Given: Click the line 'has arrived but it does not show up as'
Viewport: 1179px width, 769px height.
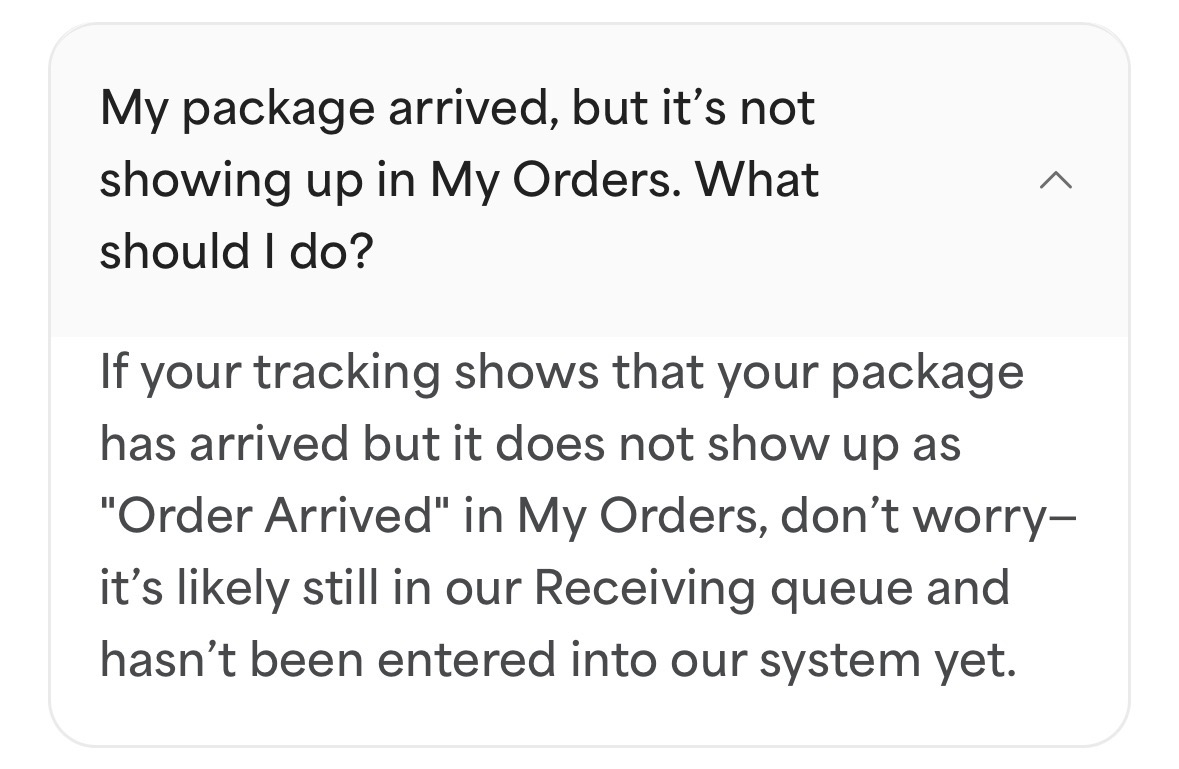Looking at the screenshot, I should pyautogui.click(x=530, y=445).
